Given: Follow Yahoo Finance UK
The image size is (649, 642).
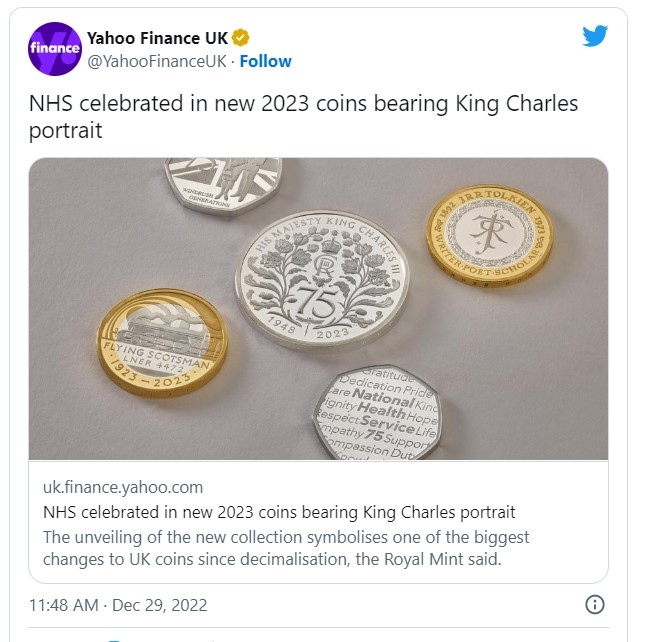Looking at the screenshot, I should coord(266,61).
